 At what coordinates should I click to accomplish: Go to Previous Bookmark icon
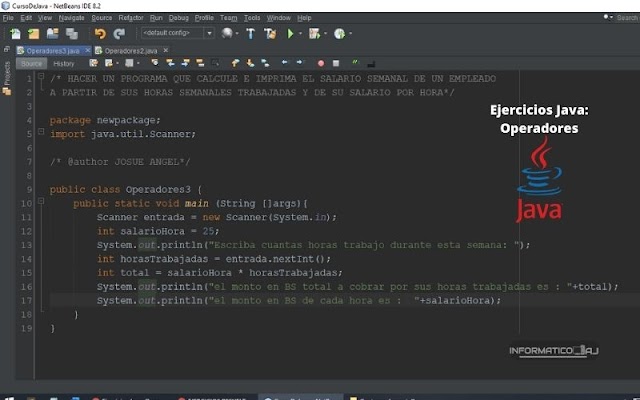coord(235,63)
